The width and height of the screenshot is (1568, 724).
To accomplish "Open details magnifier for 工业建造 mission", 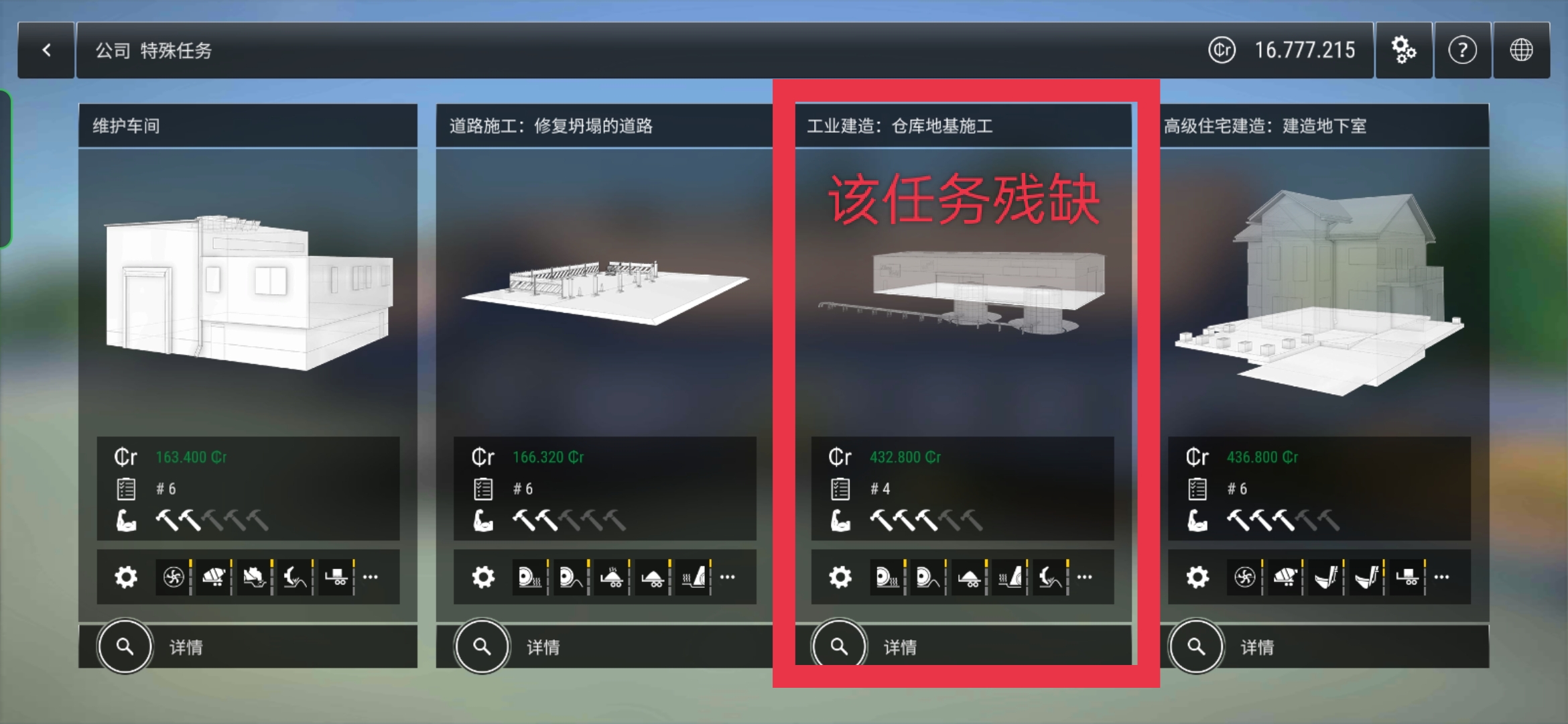I will (839, 646).
